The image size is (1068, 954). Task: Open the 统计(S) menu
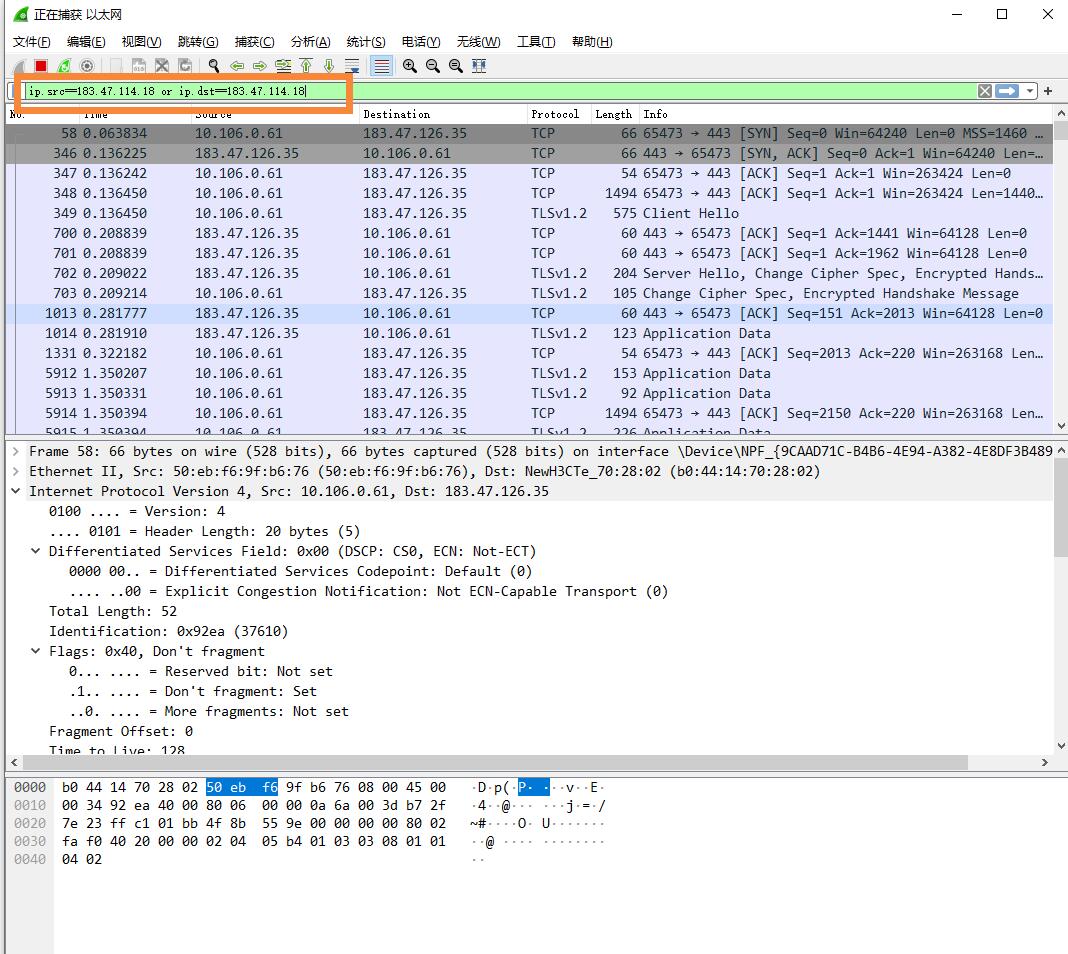point(366,42)
